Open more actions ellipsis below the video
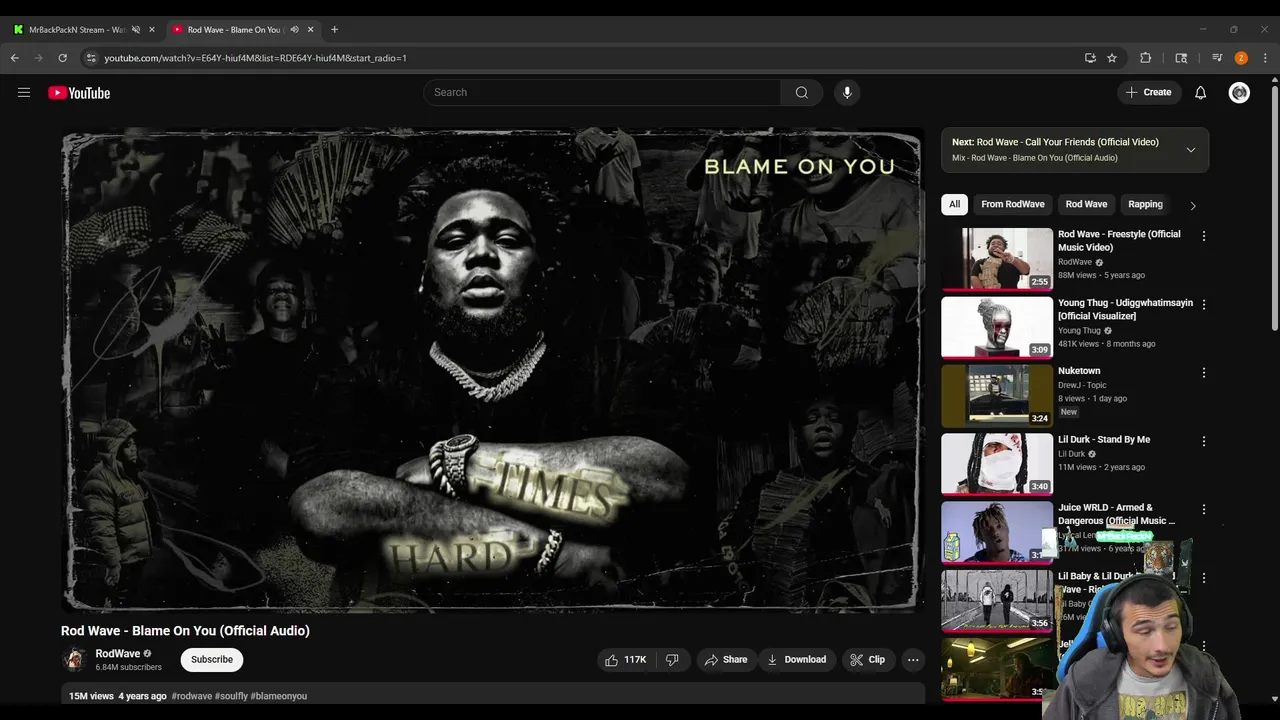The width and height of the screenshot is (1280, 720). [912, 660]
